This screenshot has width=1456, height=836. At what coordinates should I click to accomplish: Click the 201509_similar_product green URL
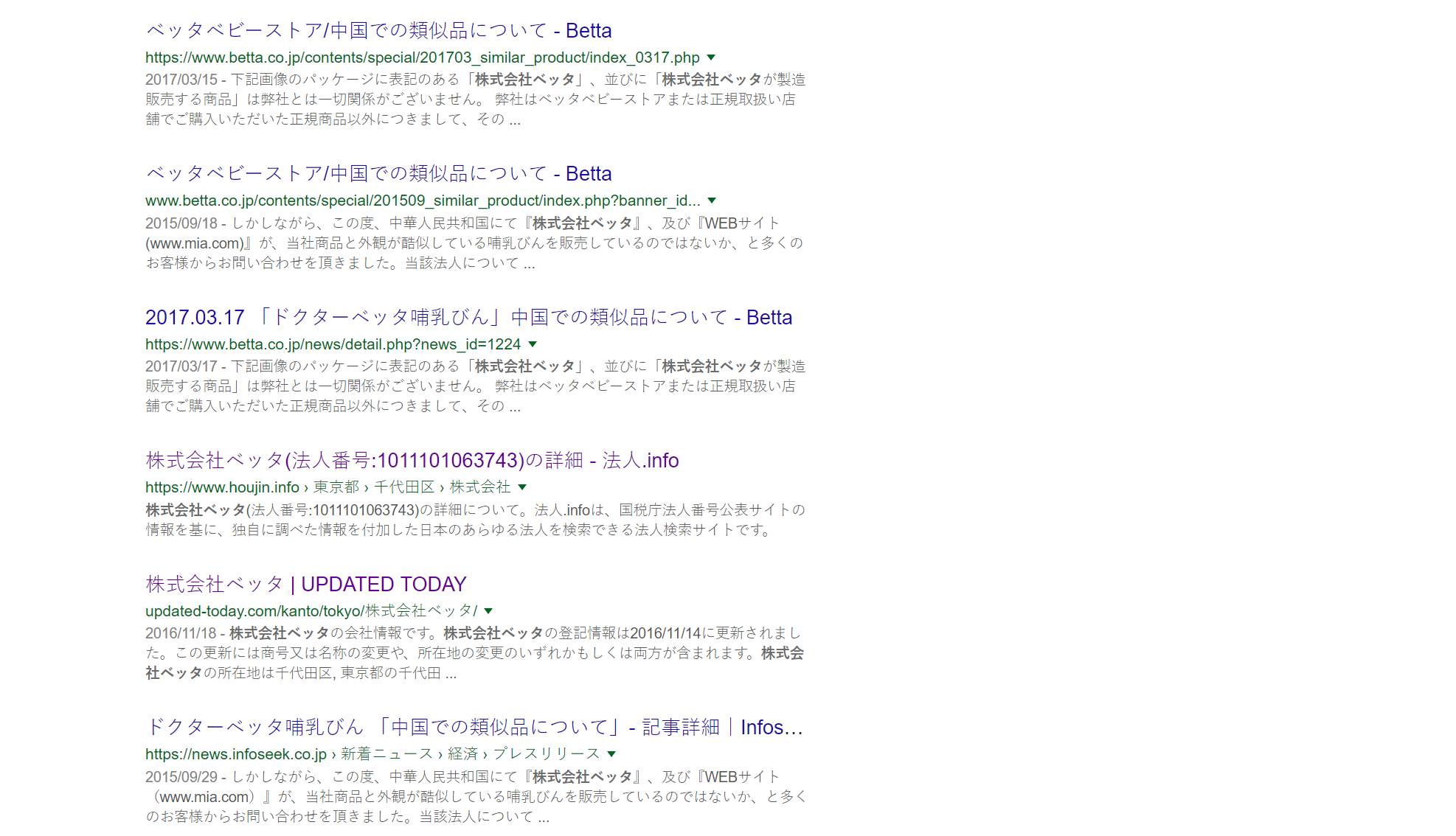pyautogui.click(x=422, y=201)
